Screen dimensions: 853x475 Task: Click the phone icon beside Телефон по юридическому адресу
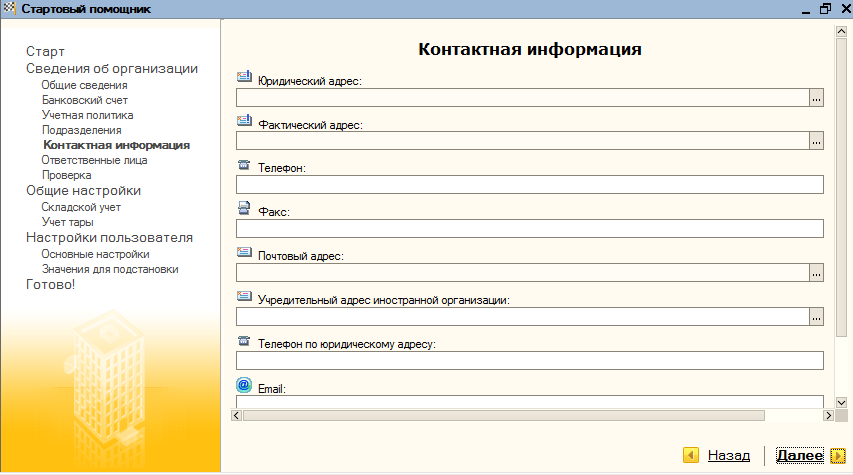click(x=244, y=341)
